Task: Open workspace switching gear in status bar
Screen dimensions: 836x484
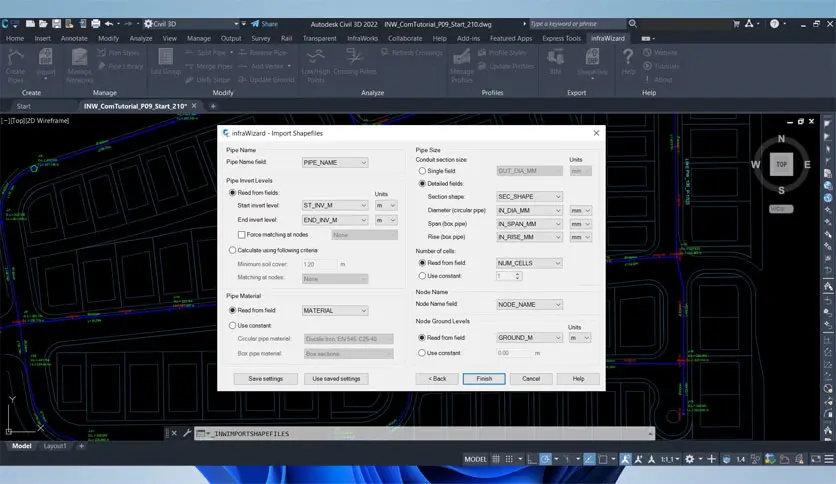Action: pos(689,459)
